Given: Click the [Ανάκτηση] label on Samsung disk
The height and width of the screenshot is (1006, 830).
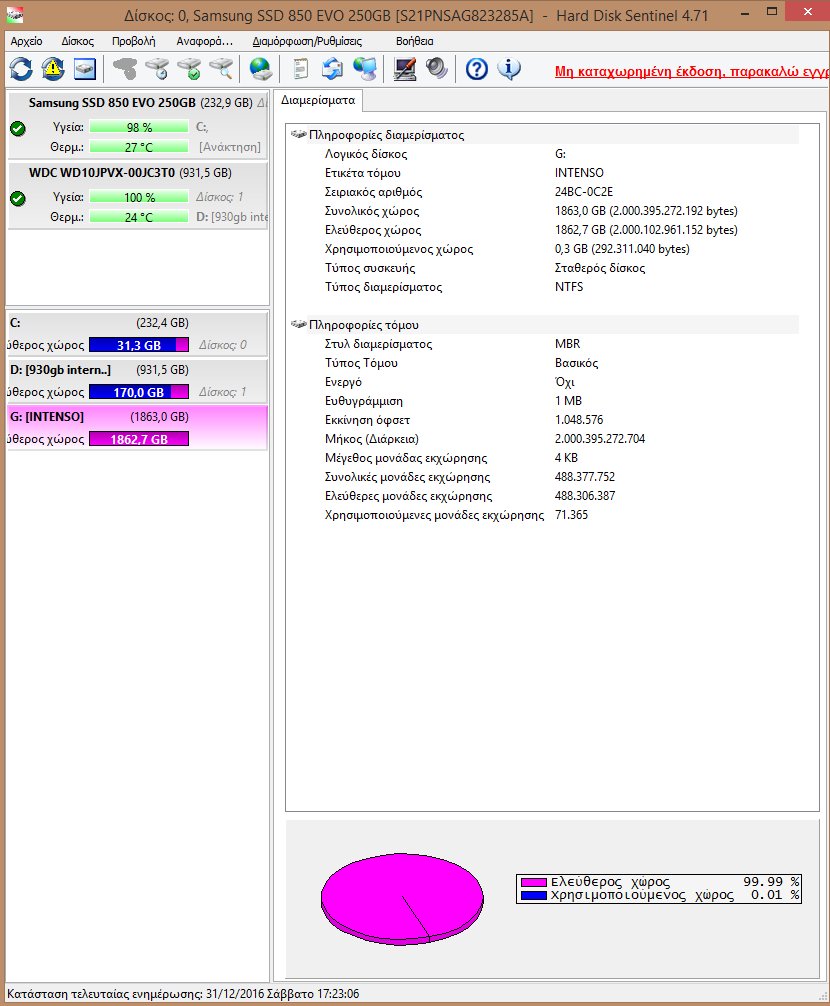Looking at the screenshot, I should [230, 147].
